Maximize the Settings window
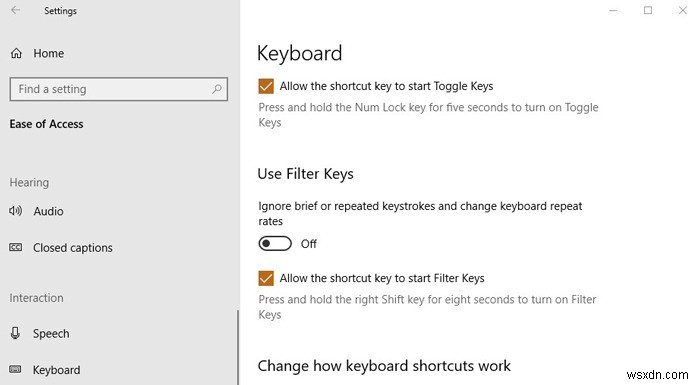This screenshot has width=700, height=385. coord(648,10)
